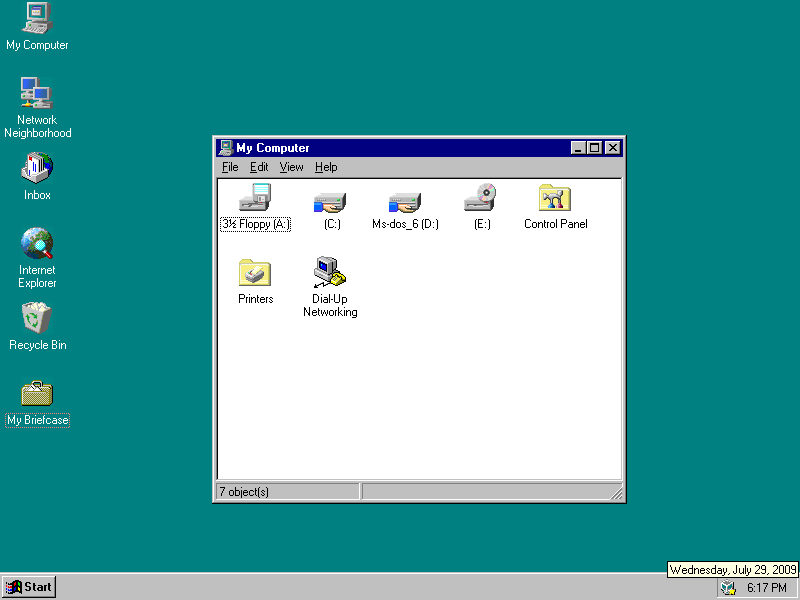Select My Briefcase desktop icon

coord(37,393)
